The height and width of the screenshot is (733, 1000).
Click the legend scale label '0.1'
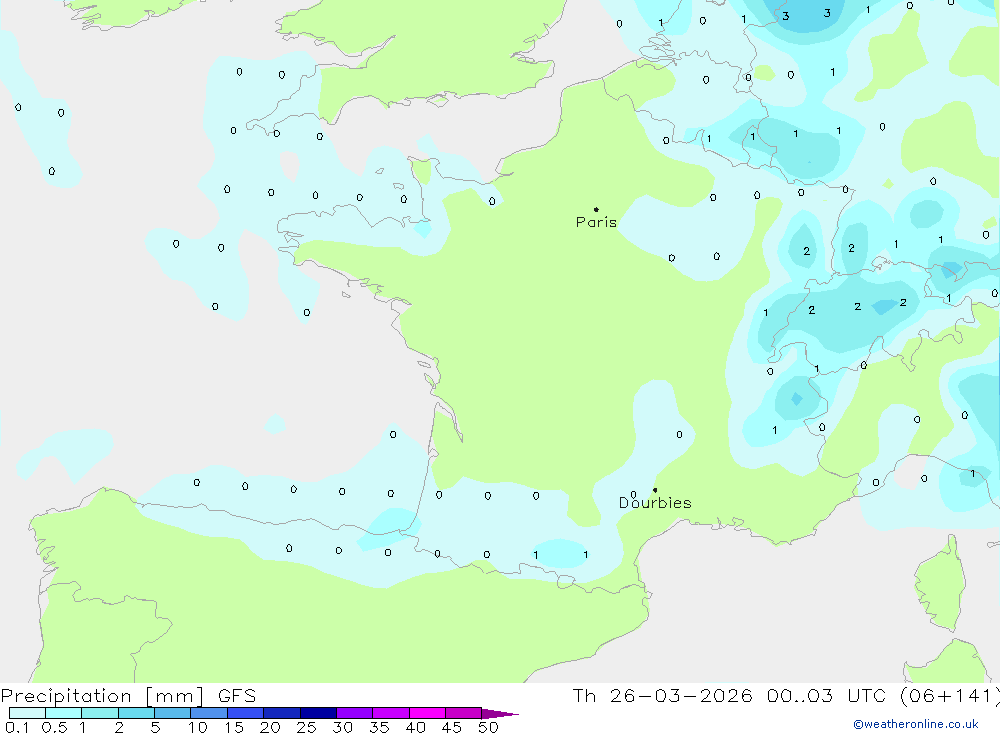coord(17,727)
